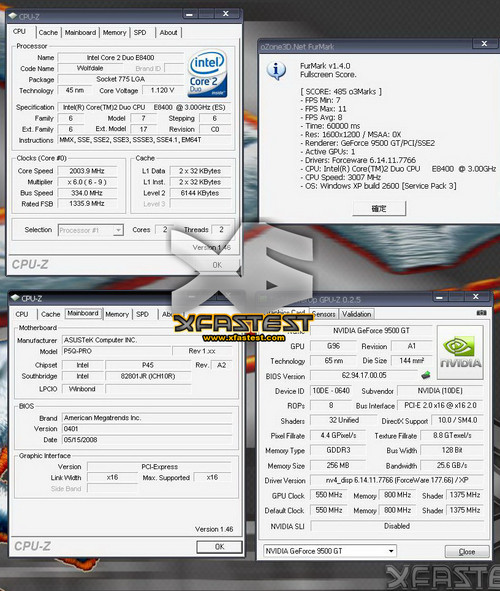The width and height of the screenshot is (500, 591).
Task: Click the NVIDIA logo in GPU-Z
Action: (460, 352)
